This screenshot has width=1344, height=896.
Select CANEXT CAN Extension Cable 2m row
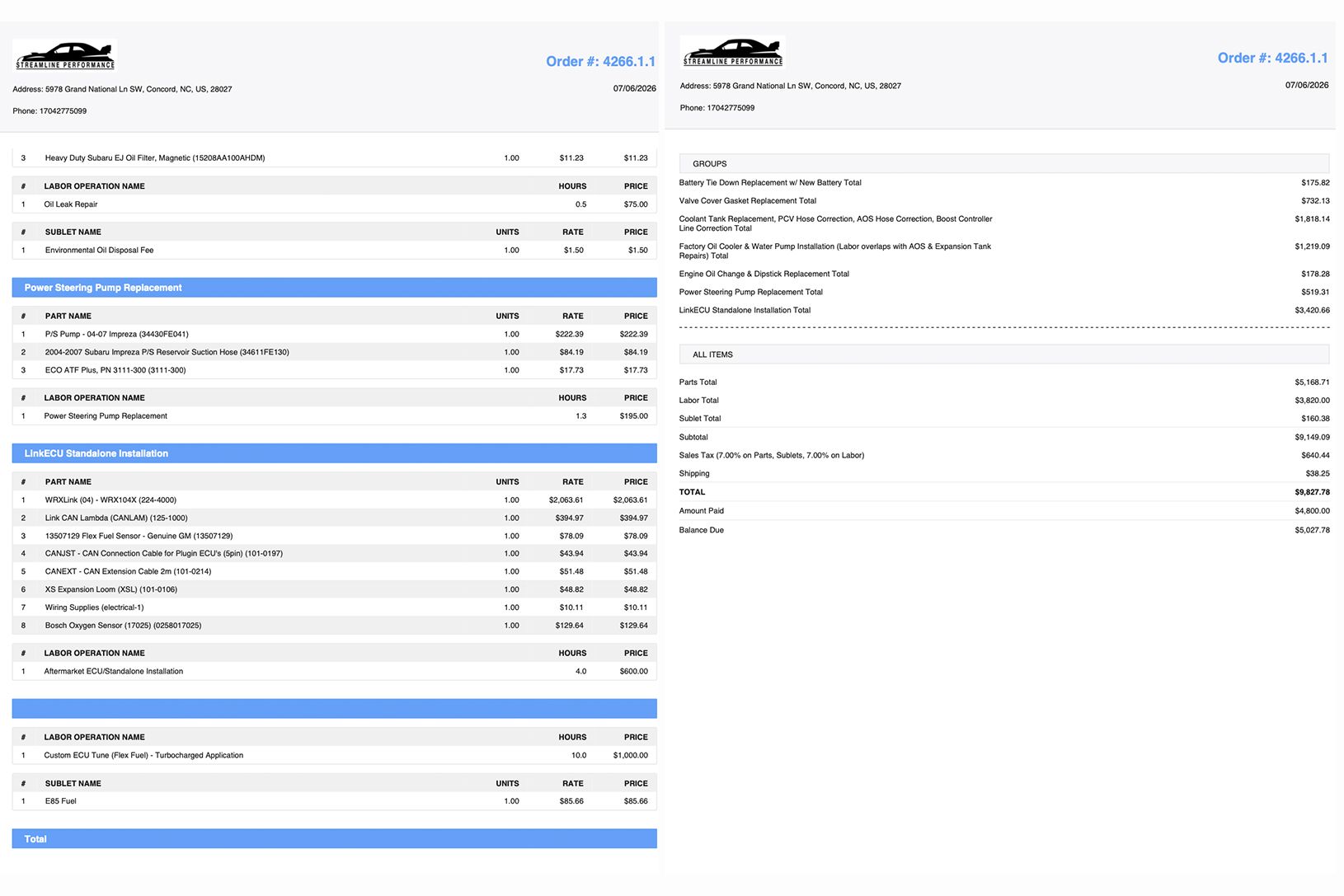click(x=335, y=571)
